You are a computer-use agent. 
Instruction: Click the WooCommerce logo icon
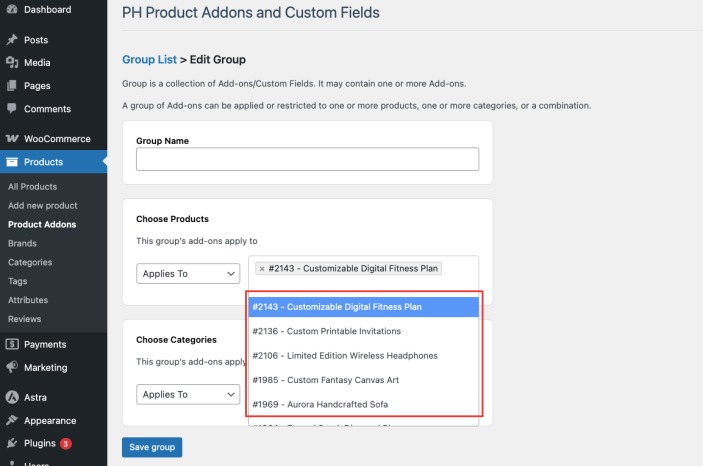click(12, 139)
